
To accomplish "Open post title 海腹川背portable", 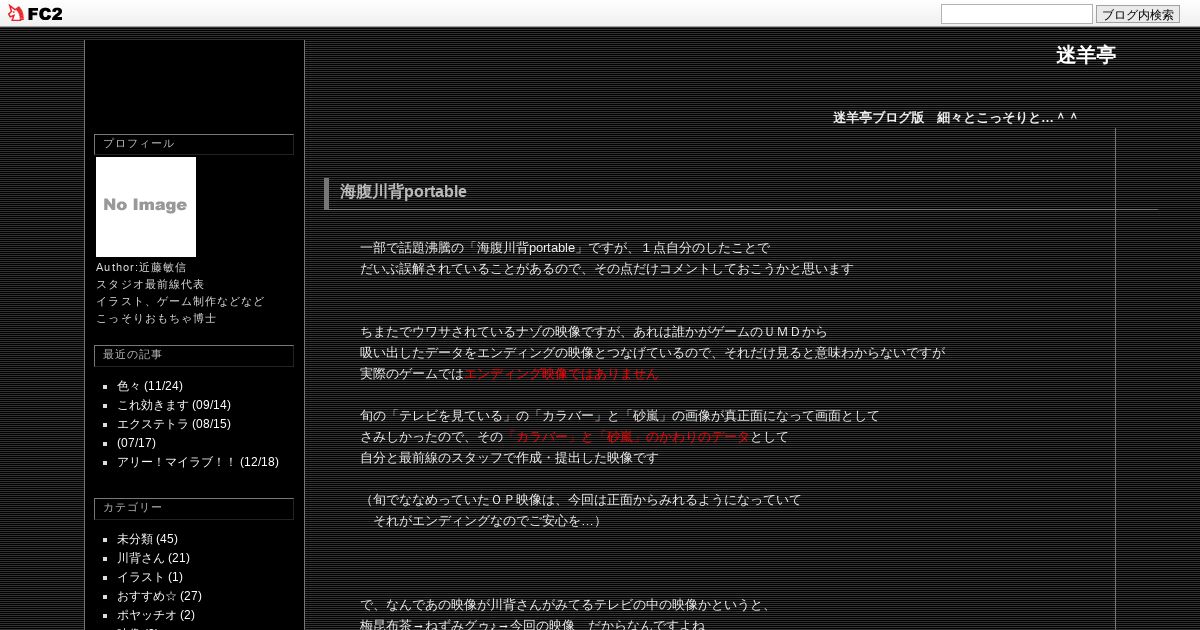I will [x=403, y=191].
